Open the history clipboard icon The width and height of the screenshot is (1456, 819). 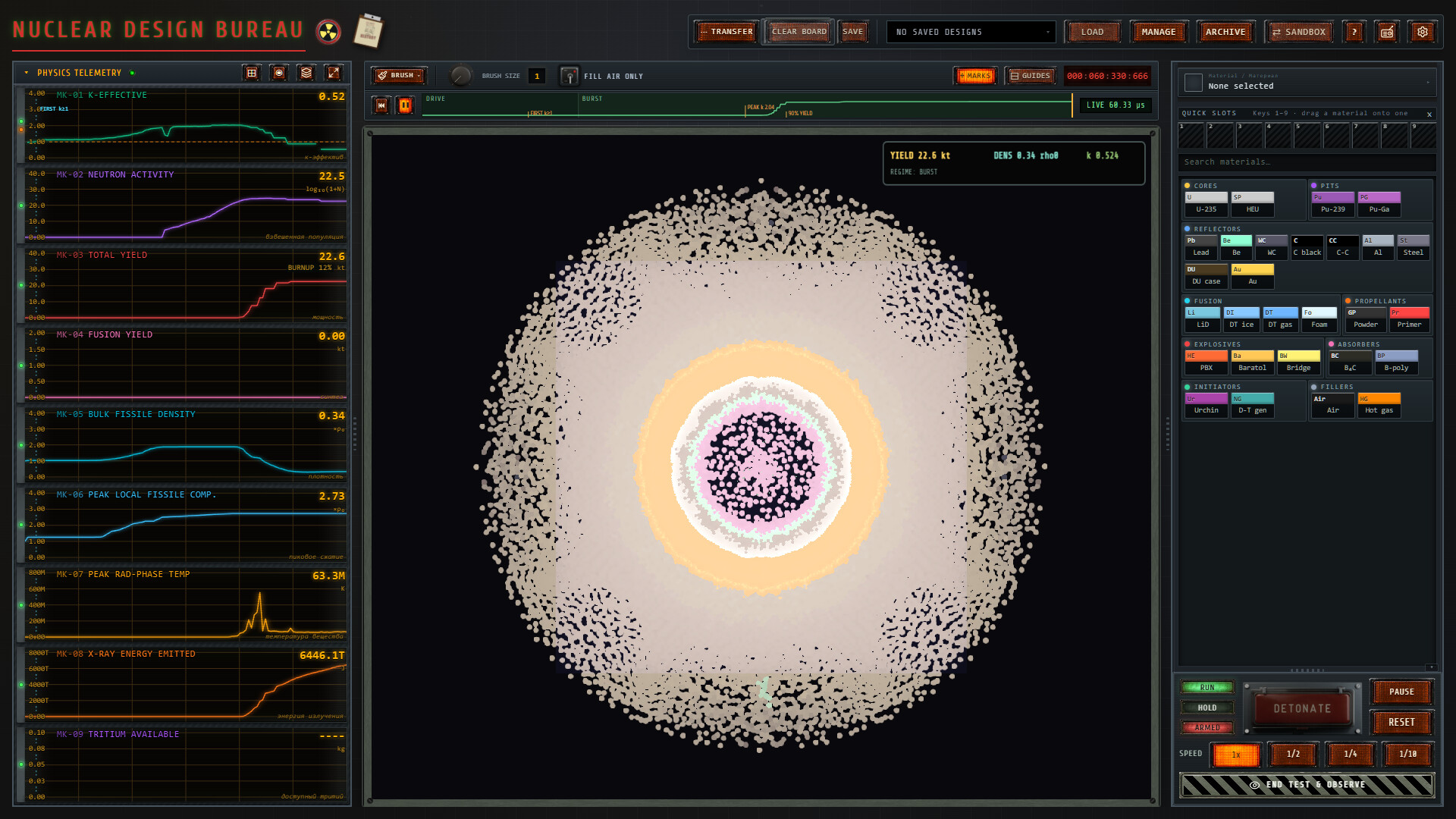tap(369, 31)
